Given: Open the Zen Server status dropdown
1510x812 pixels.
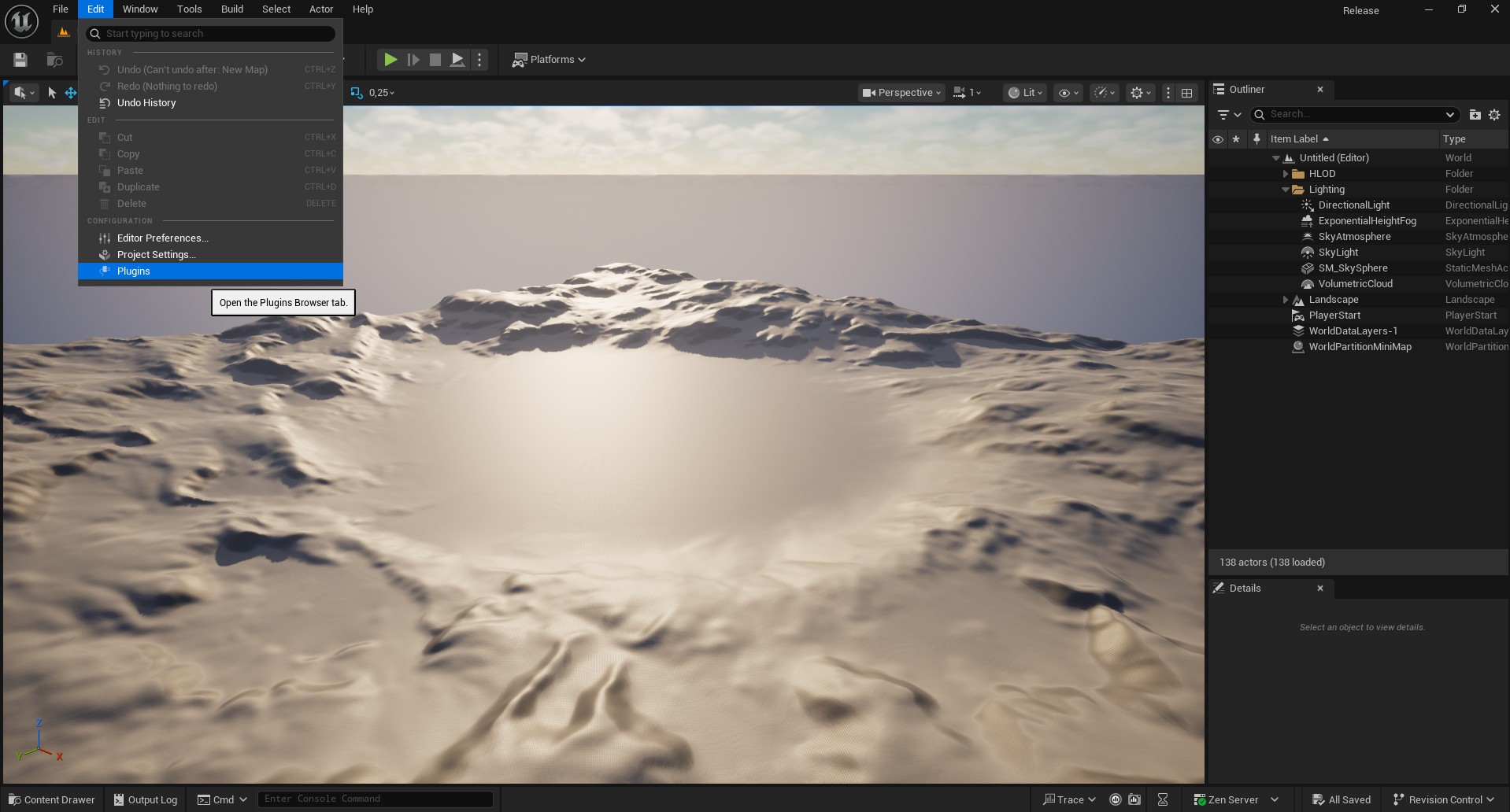Looking at the screenshot, I should click(x=1235, y=799).
